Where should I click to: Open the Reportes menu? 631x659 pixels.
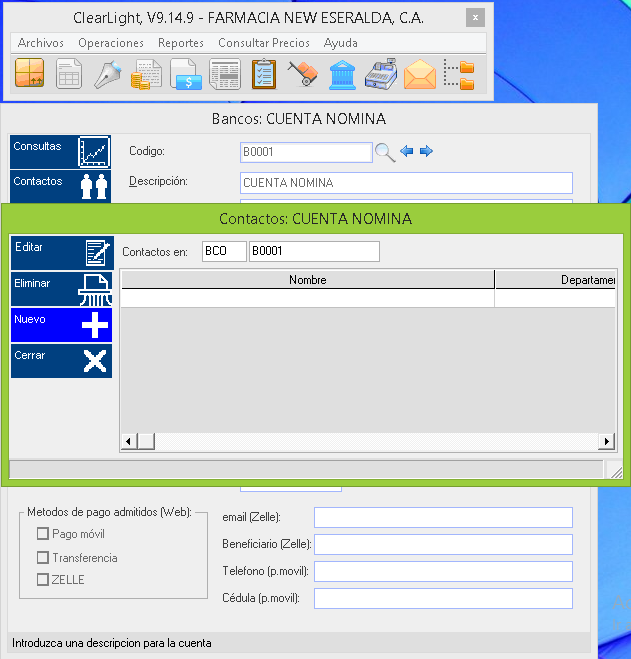click(x=181, y=43)
